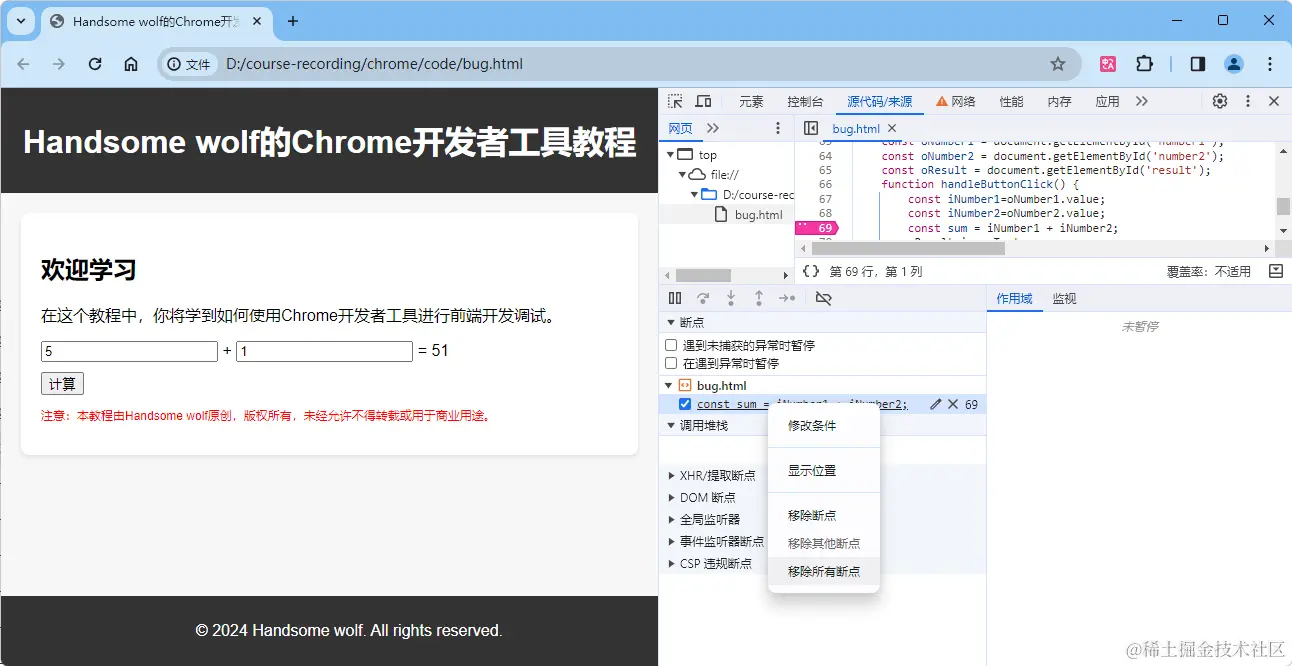Pause script execution in debugger

tap(675, 298)
